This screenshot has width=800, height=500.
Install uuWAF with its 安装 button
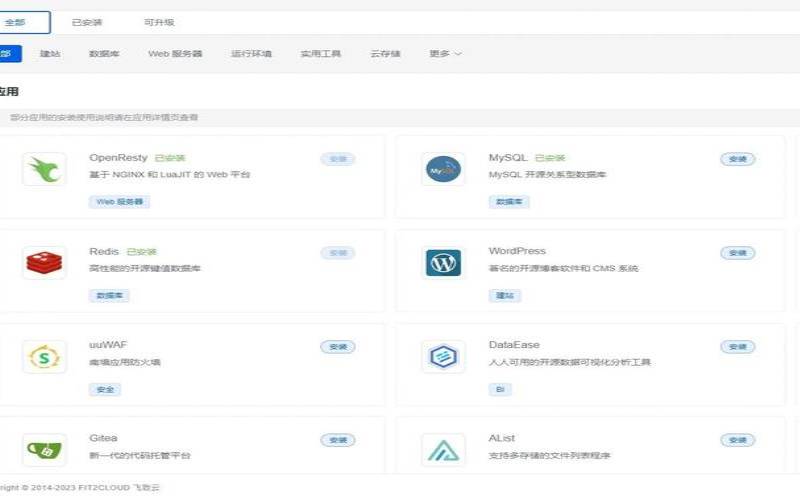338,347
